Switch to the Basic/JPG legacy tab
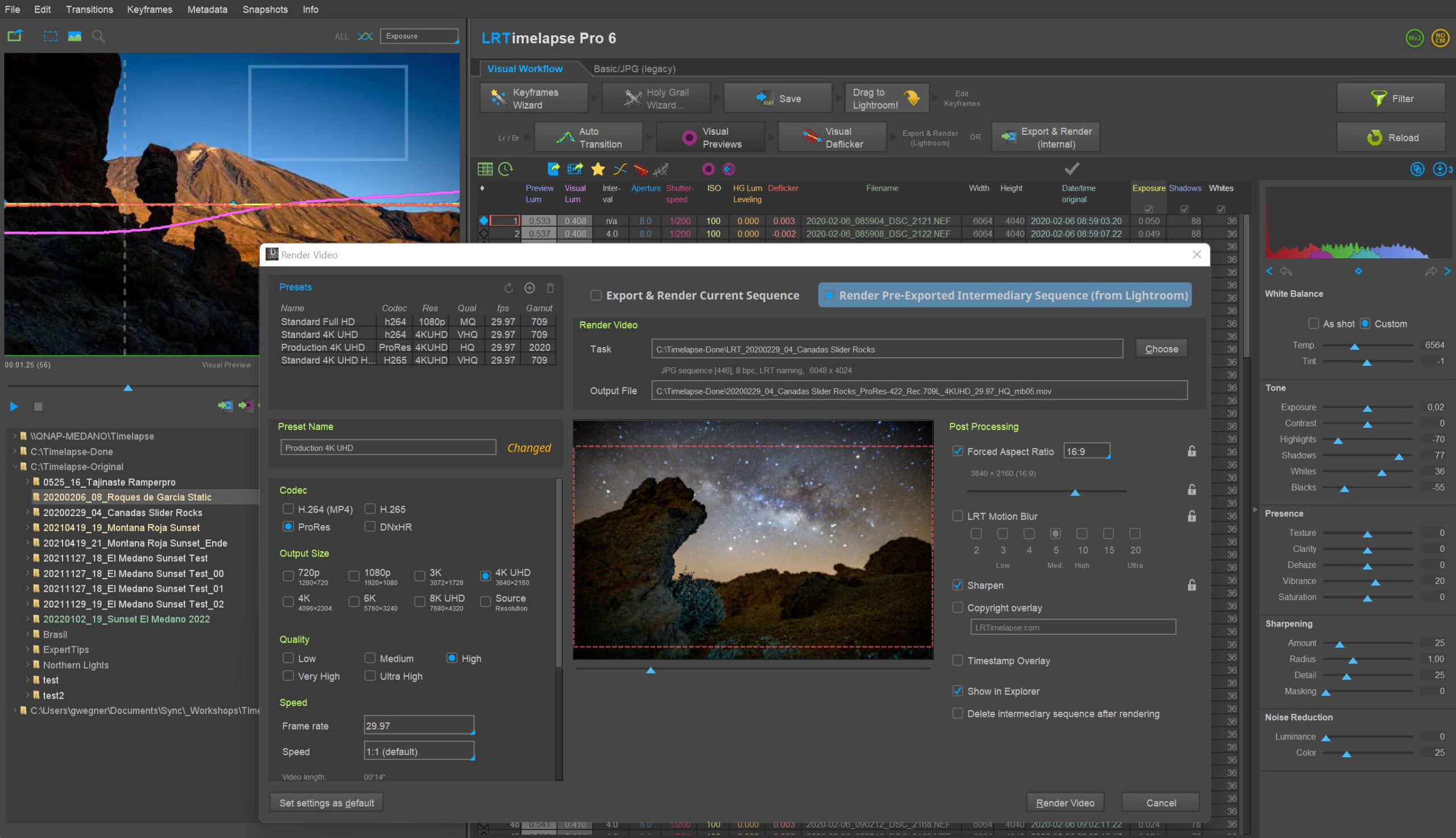 pos(634,68)
